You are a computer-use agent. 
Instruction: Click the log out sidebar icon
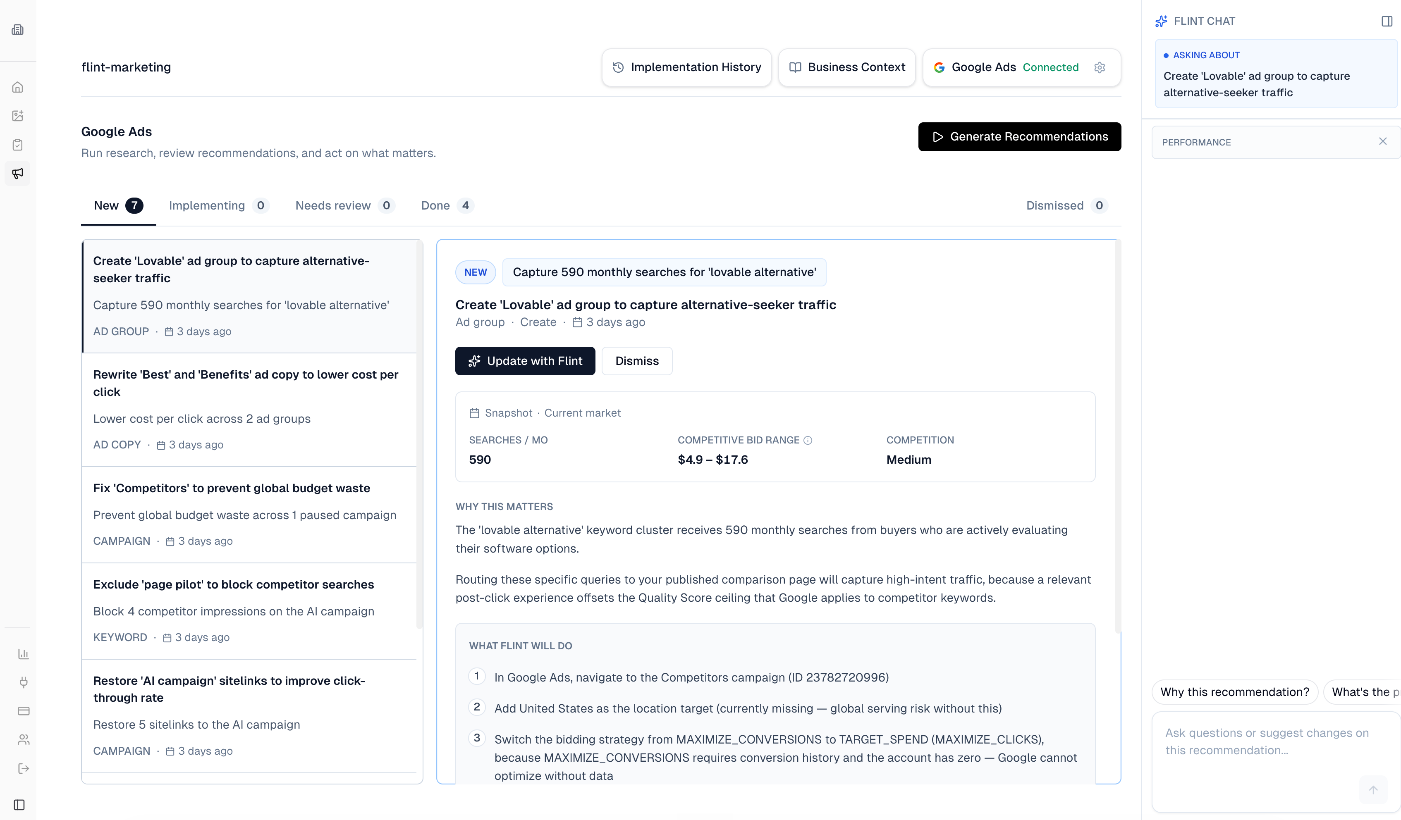23,768
